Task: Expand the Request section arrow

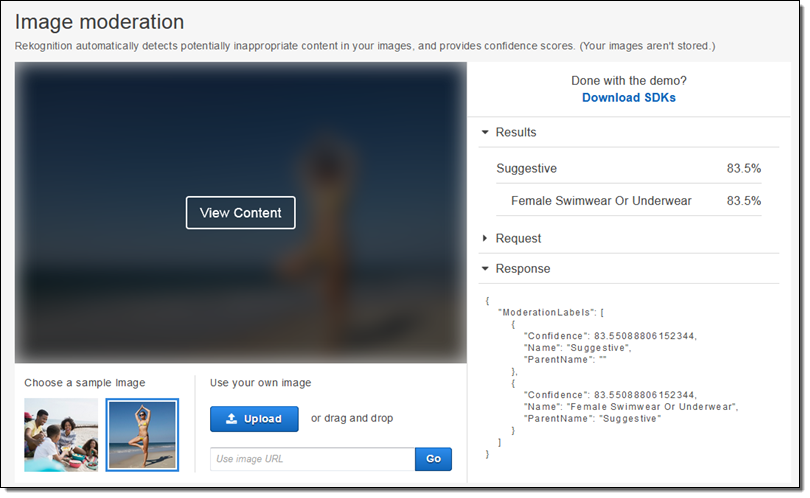Action: [485, 238]
